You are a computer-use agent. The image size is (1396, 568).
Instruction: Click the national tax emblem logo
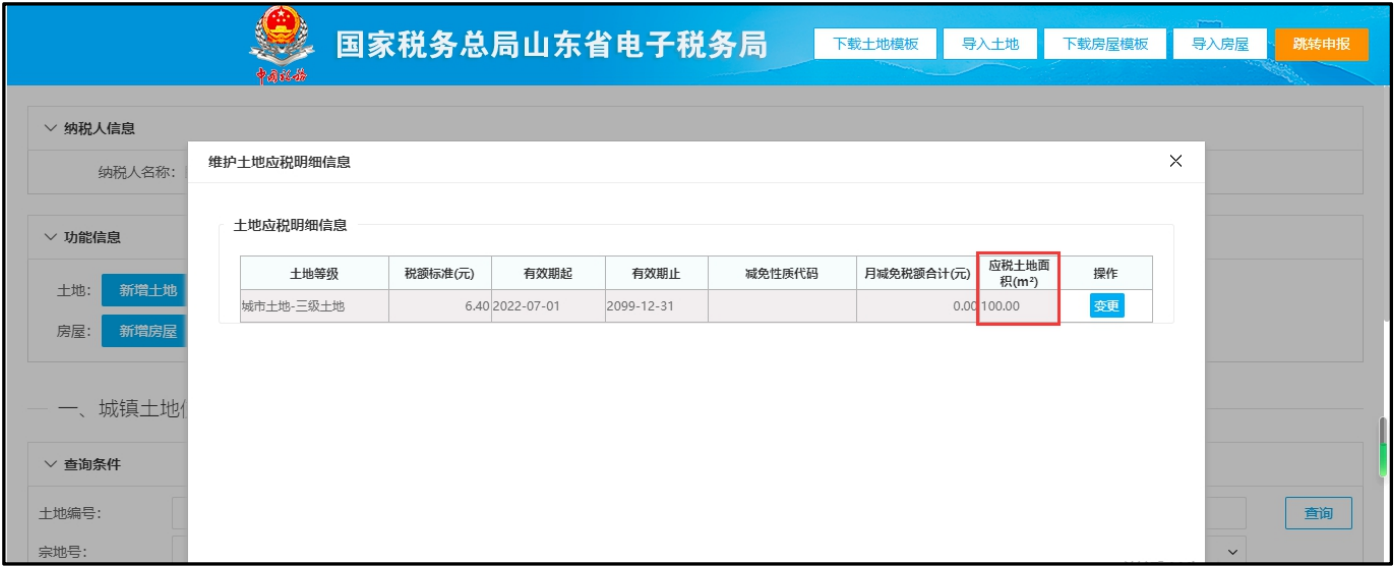pyautogui.click(x=281, y=44)
